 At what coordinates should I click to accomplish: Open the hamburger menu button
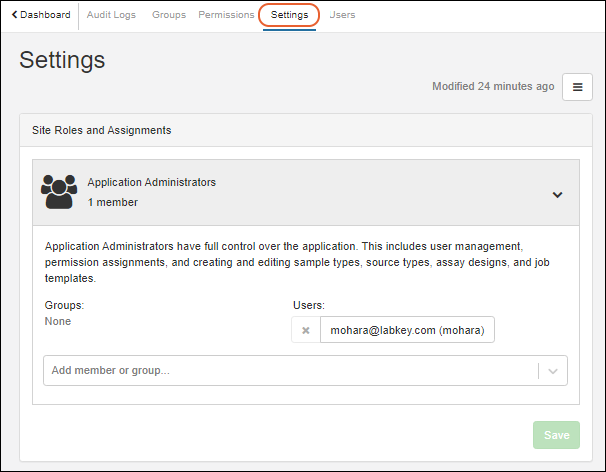pyautogui.click(x=577, y=87)
